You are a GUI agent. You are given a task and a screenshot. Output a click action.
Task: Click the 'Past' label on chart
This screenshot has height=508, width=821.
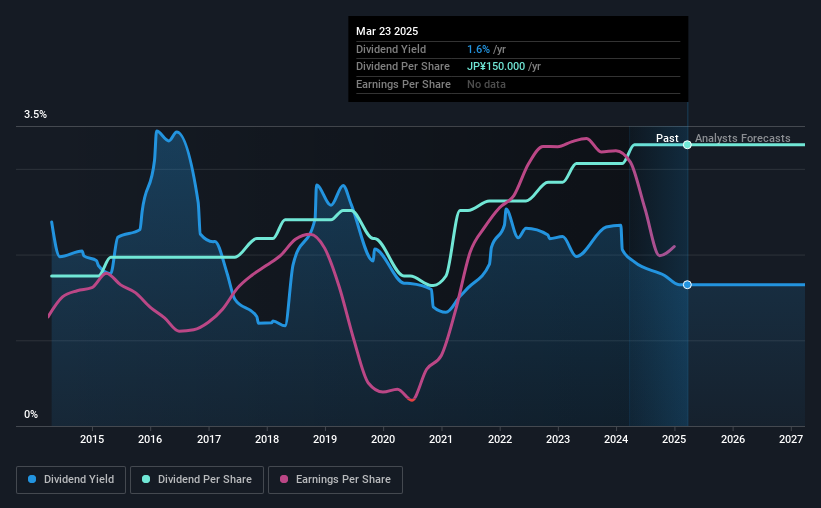[x=667, y=138]
